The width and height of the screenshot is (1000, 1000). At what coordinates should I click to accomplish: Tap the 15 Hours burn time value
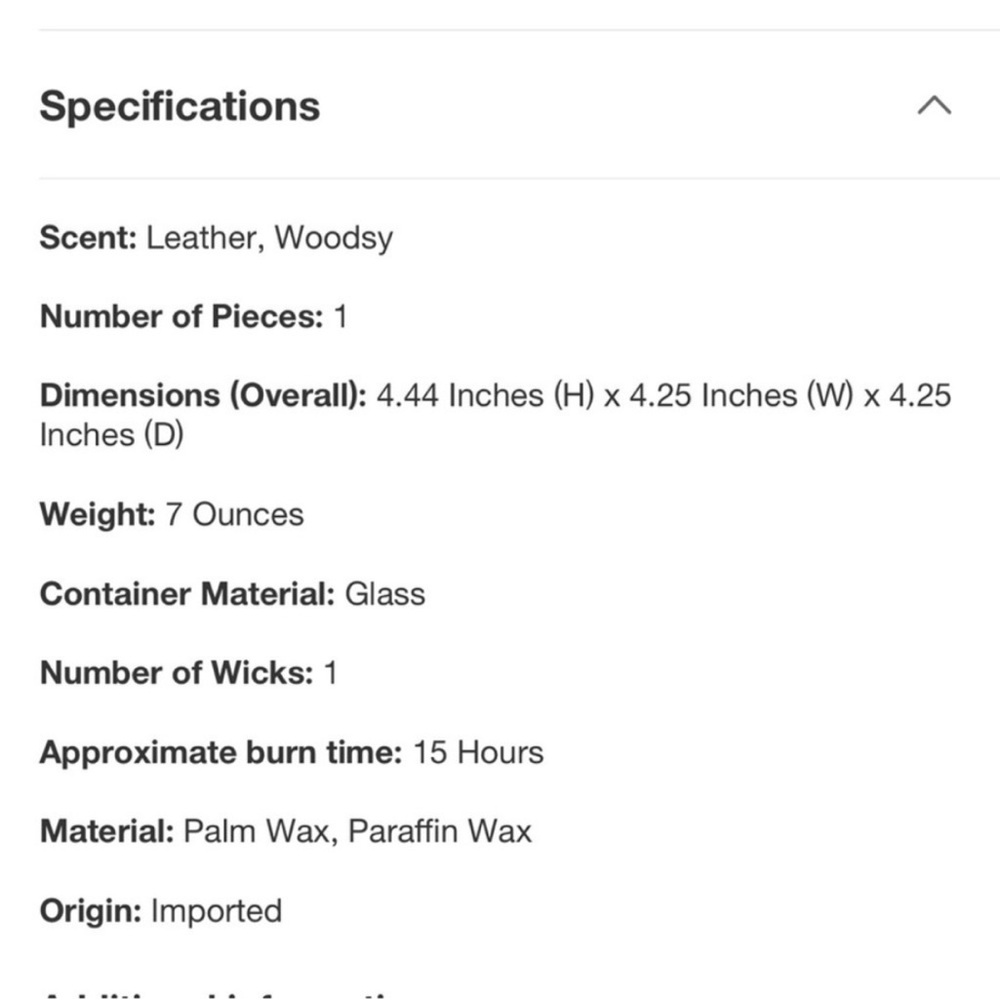point(478,752)
